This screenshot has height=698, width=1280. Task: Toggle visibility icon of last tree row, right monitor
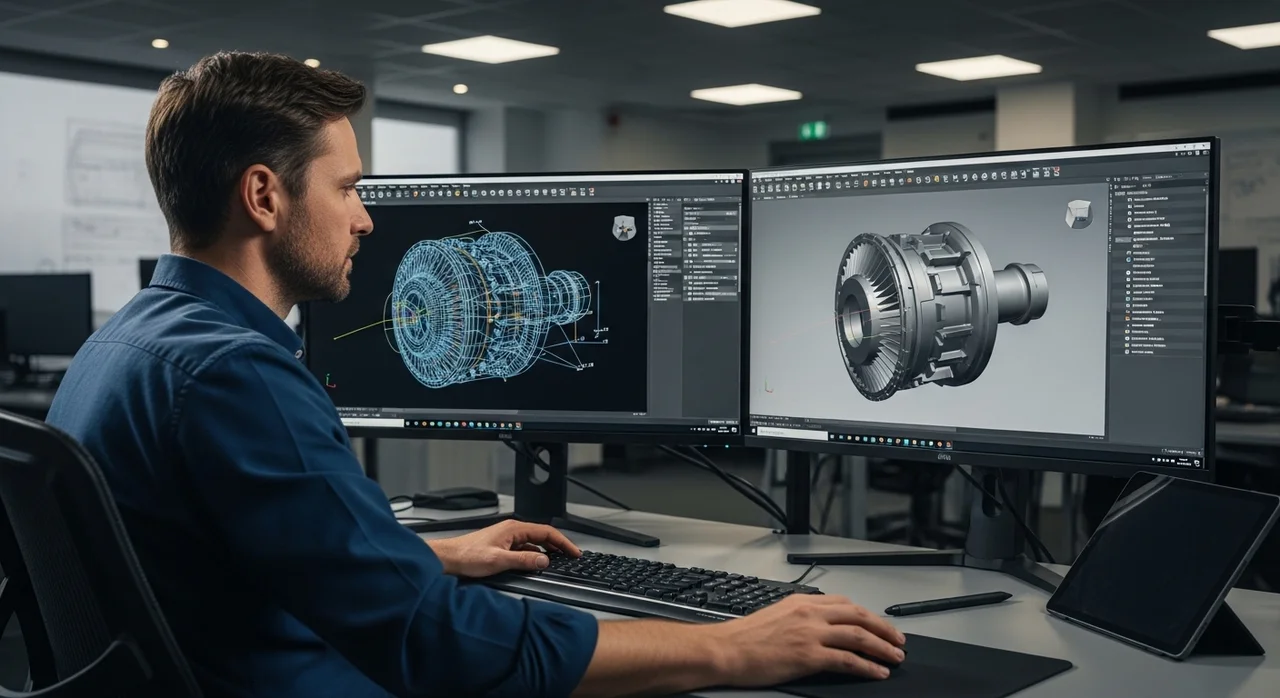point(1127,351)
